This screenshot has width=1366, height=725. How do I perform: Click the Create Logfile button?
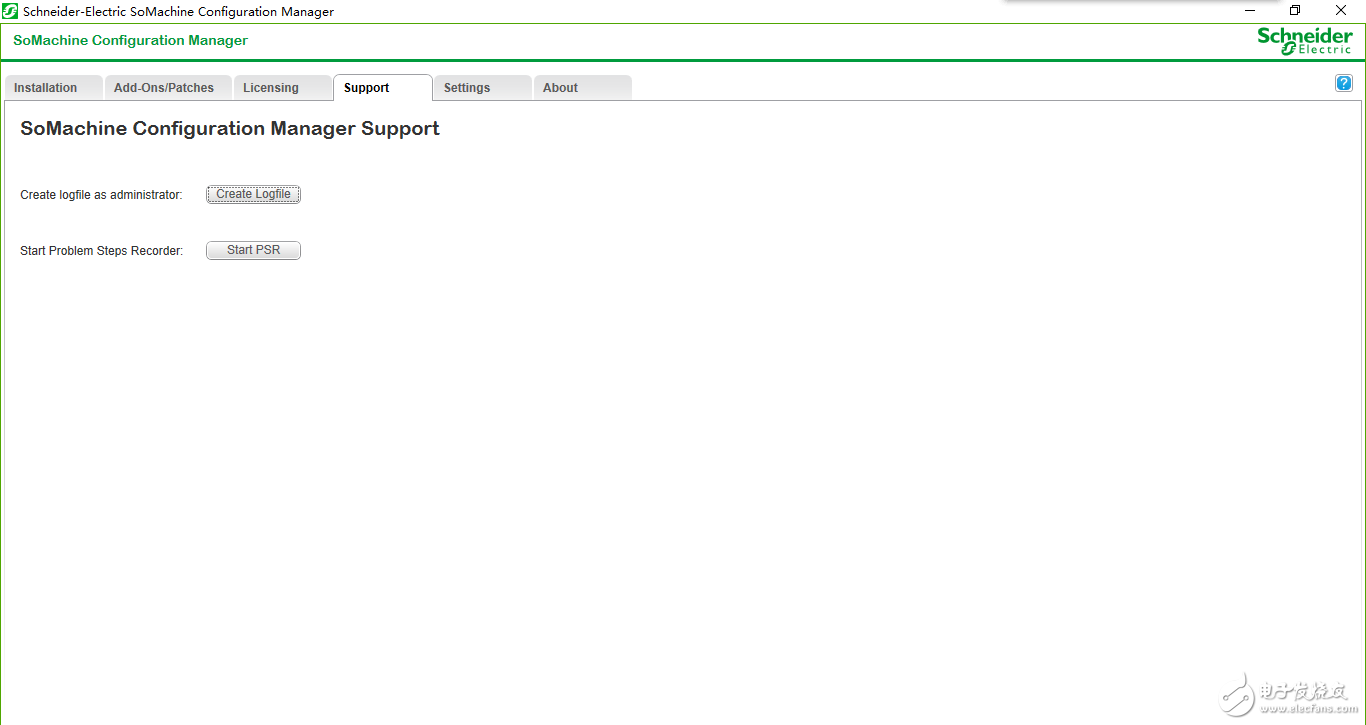[253, 194]
